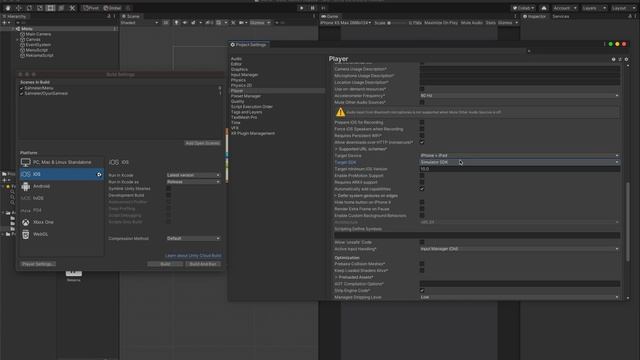Select the Scale tool in Unity toolbar
Image resolution: width=640 pixels, height=360 pixels.
coord(40,8)
